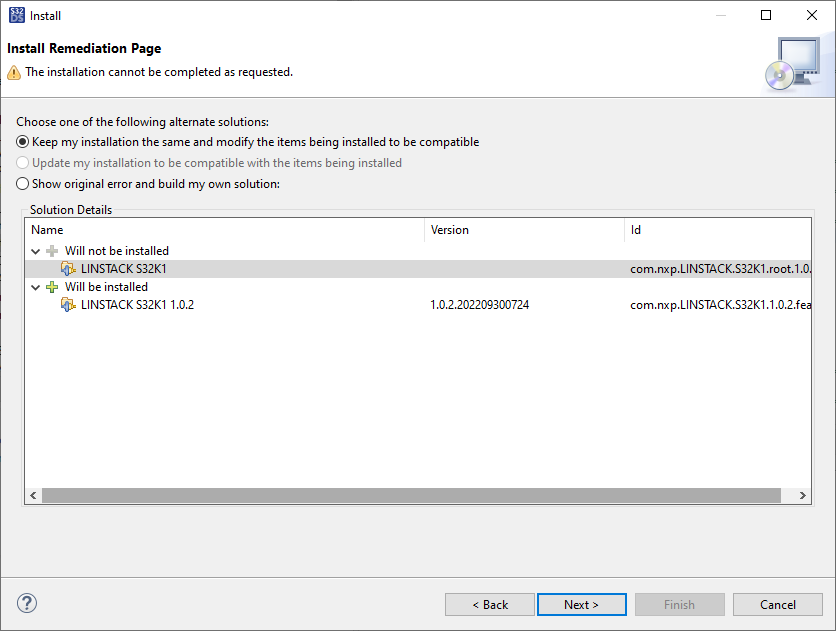
Task: Select the LINSTACK S32K1 1.0.2 row
Action: tap(137, 305)
